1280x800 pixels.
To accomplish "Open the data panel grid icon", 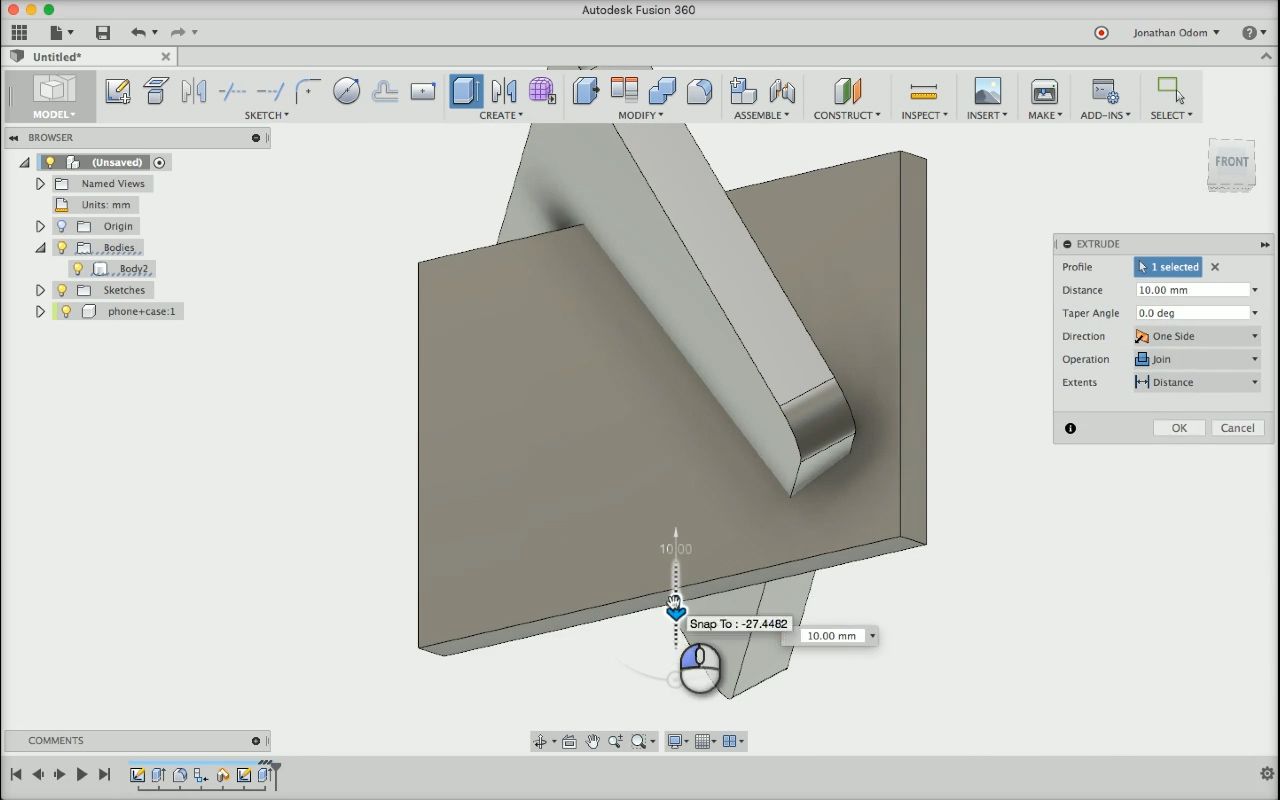I will (x=19, y=33).
